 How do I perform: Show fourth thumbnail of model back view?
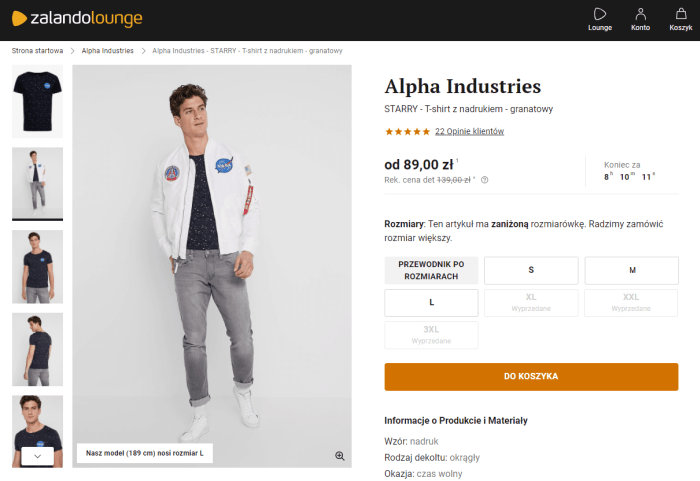[x=37, y=349]
